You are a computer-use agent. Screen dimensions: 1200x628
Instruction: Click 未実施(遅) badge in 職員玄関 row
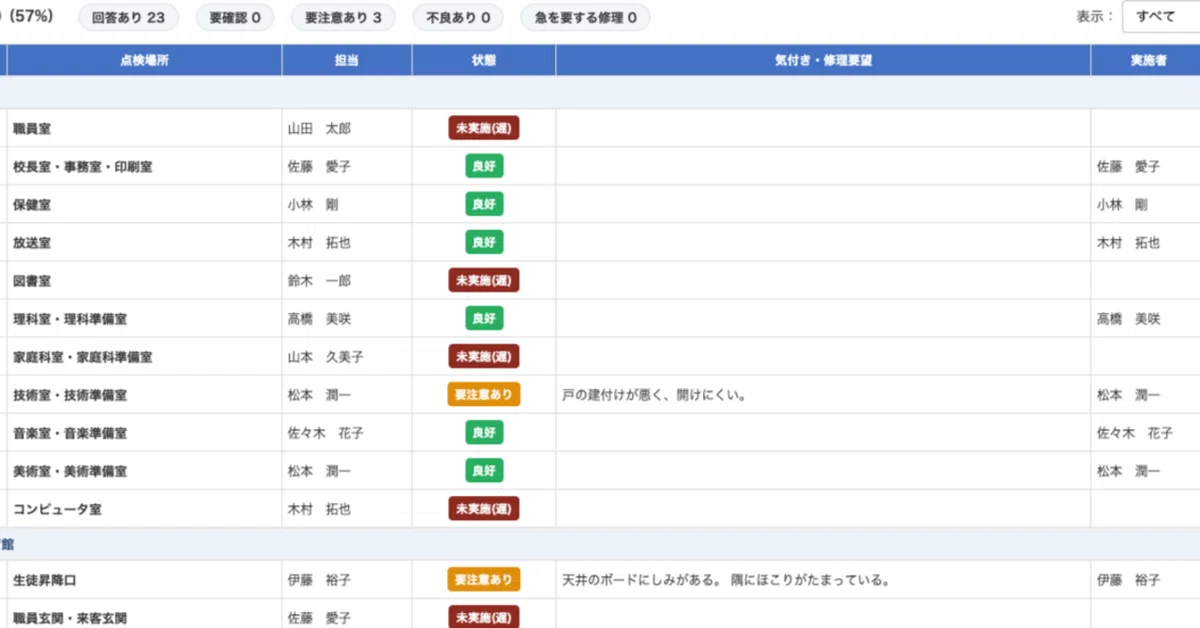coord(484,617)
